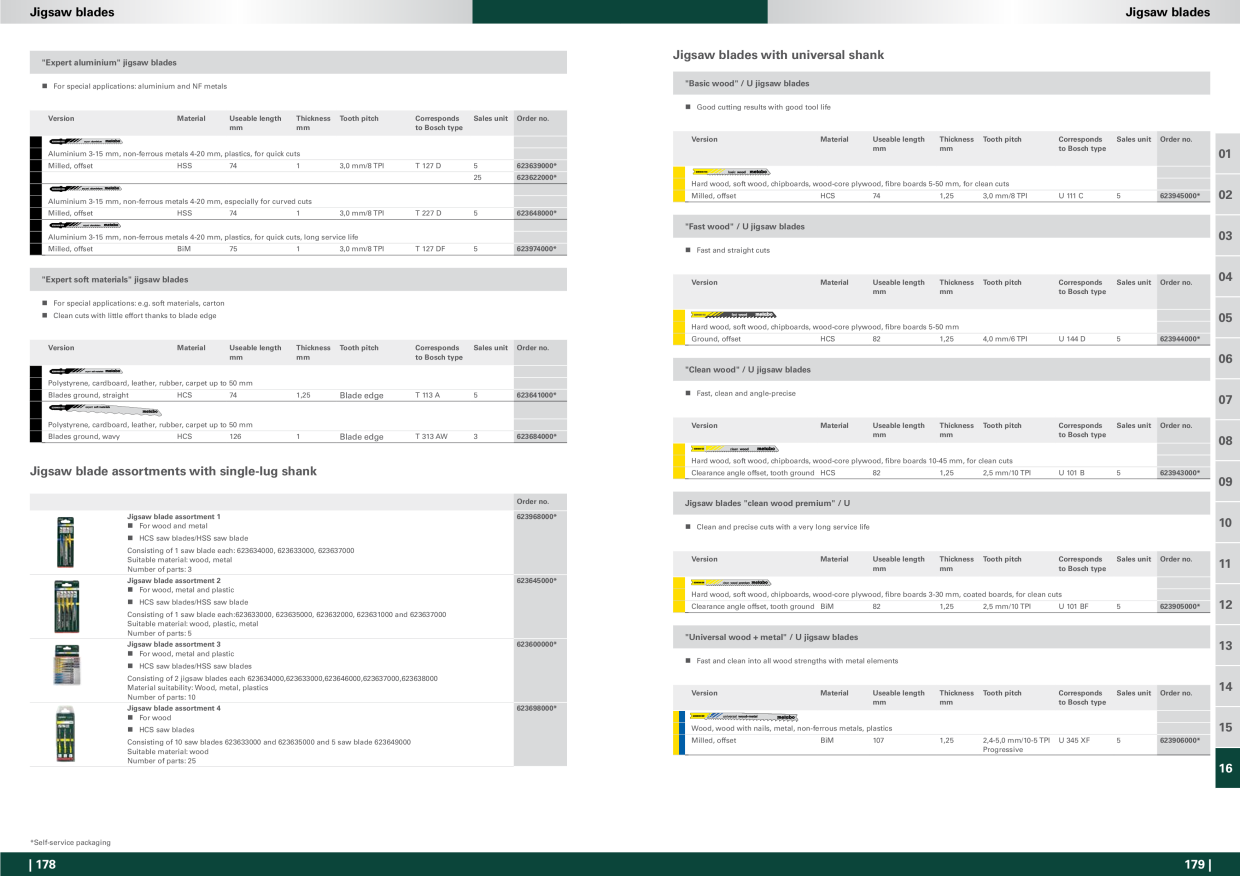Select order number 623648000*
Screen dimensions: 1240x876
pos(536,213)
